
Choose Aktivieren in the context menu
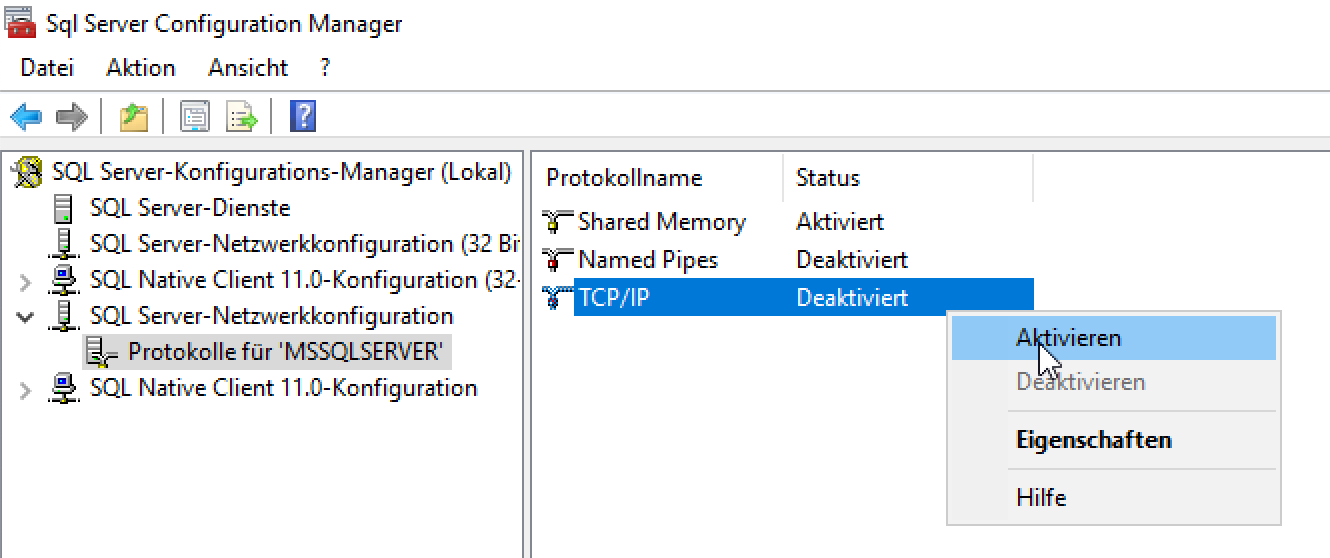(x=1068, y=338)
